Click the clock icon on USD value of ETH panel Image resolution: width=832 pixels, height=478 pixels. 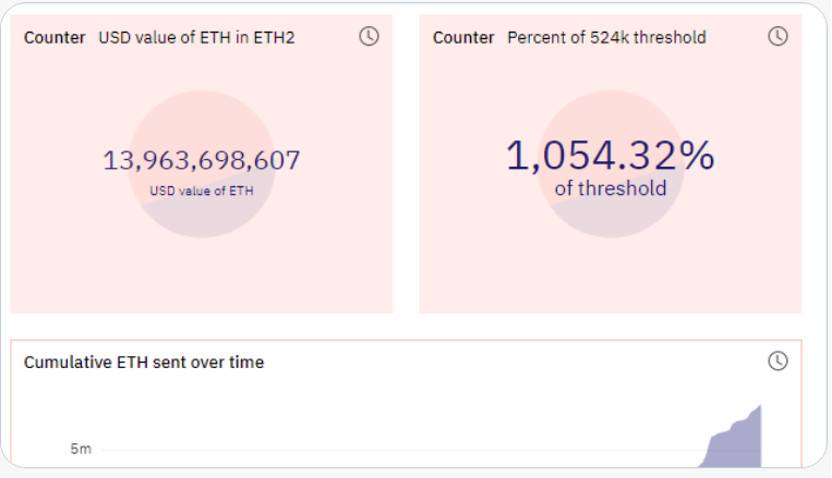pos(369,36)
